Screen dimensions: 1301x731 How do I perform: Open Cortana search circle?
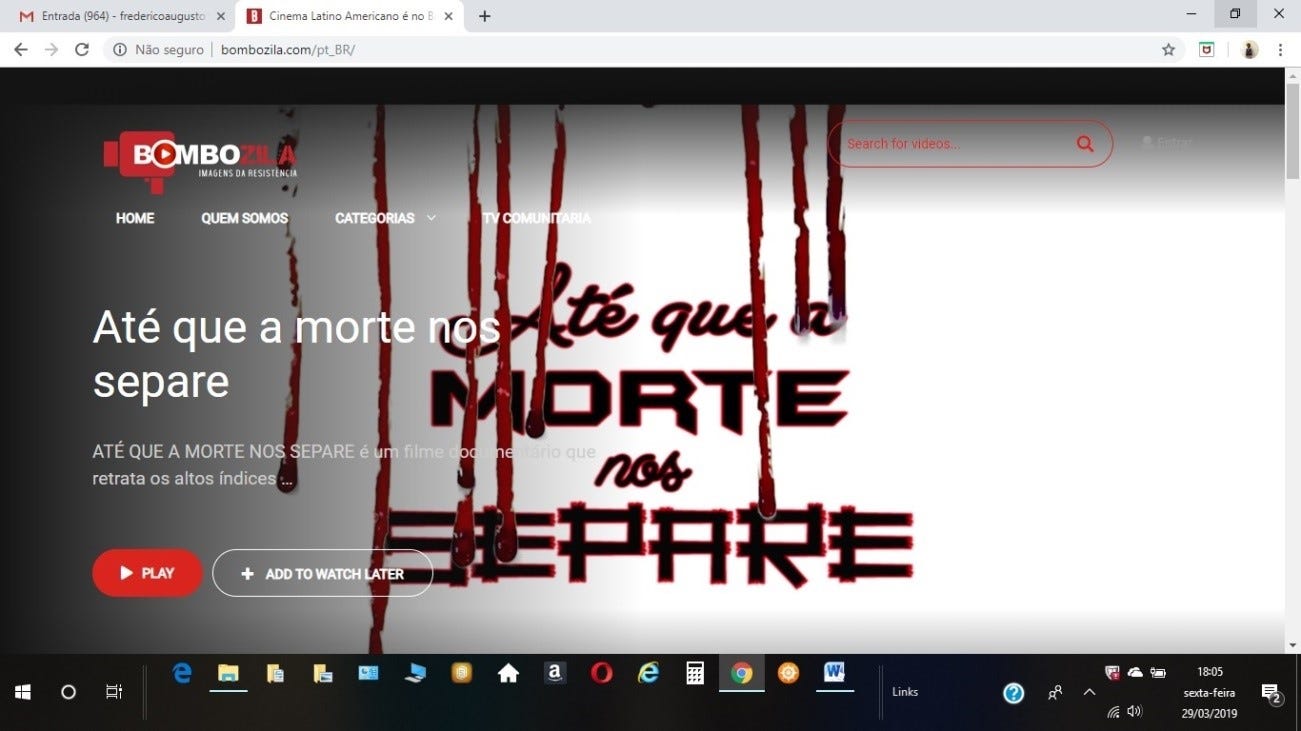pyautogui.click(x=68, y=691)
